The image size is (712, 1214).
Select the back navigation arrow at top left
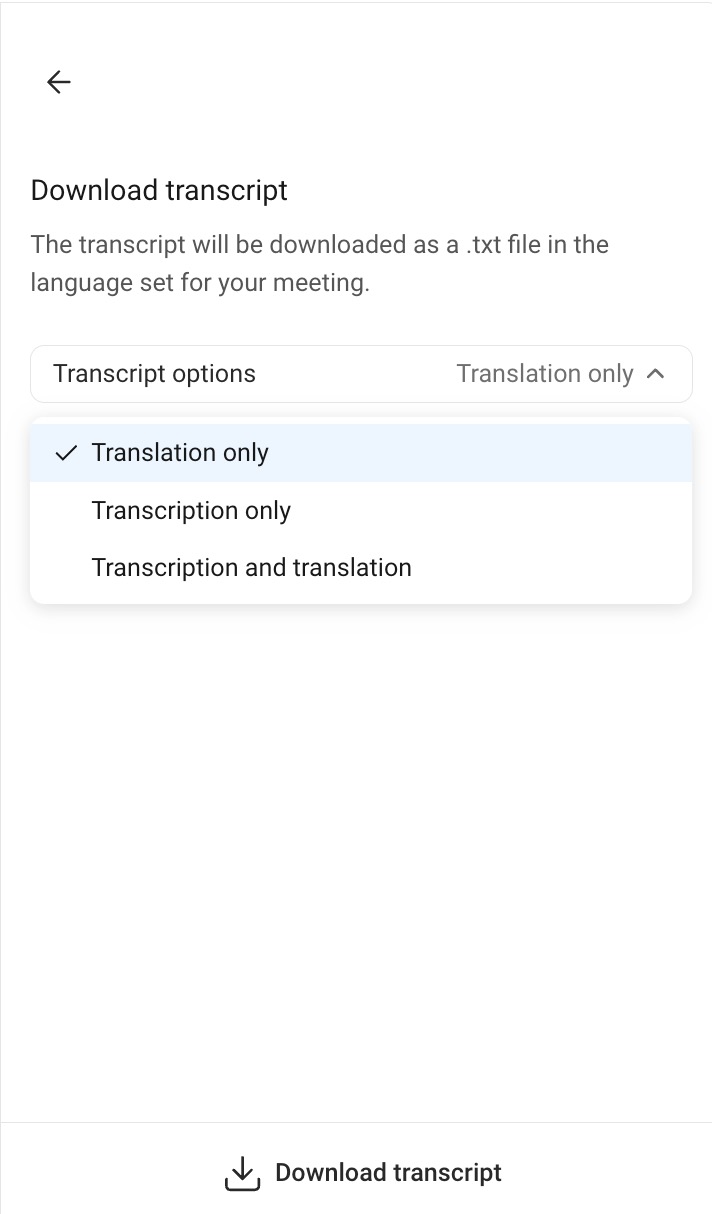[x=58, y=82]
